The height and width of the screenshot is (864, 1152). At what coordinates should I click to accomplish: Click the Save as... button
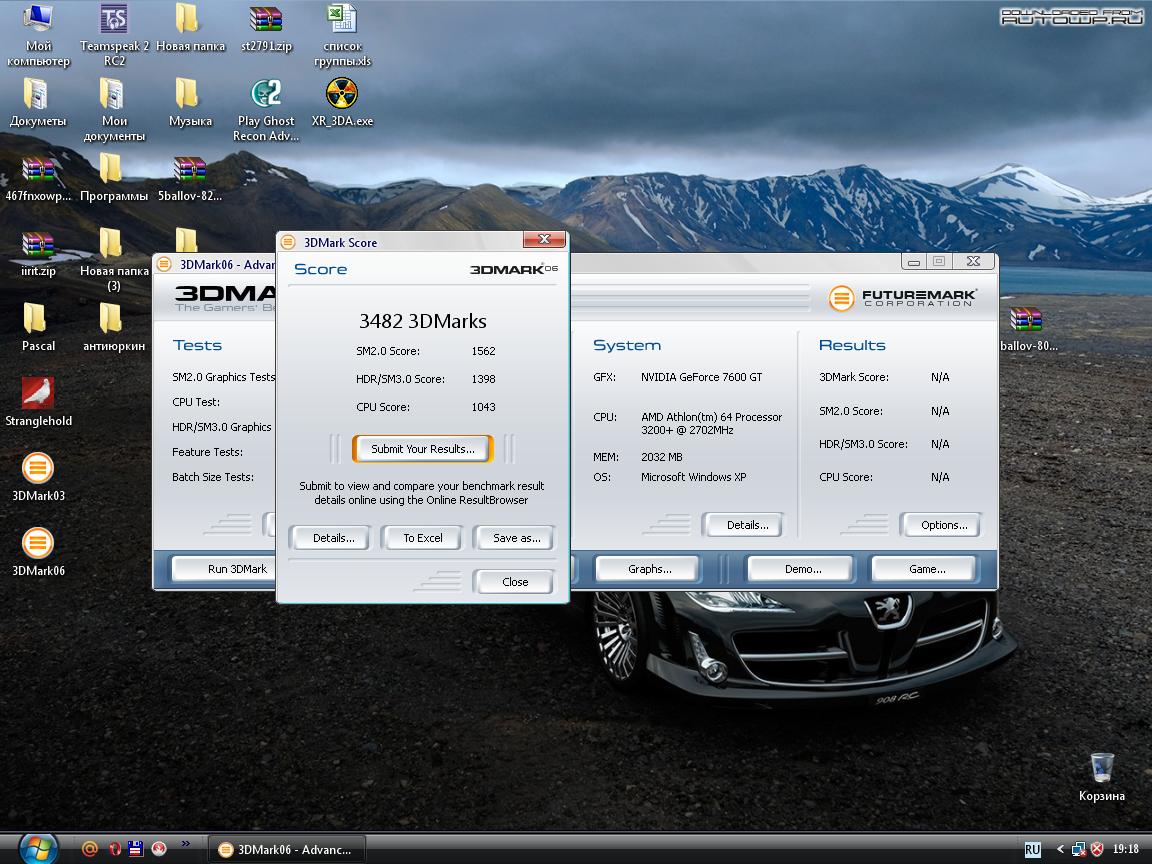516,538
